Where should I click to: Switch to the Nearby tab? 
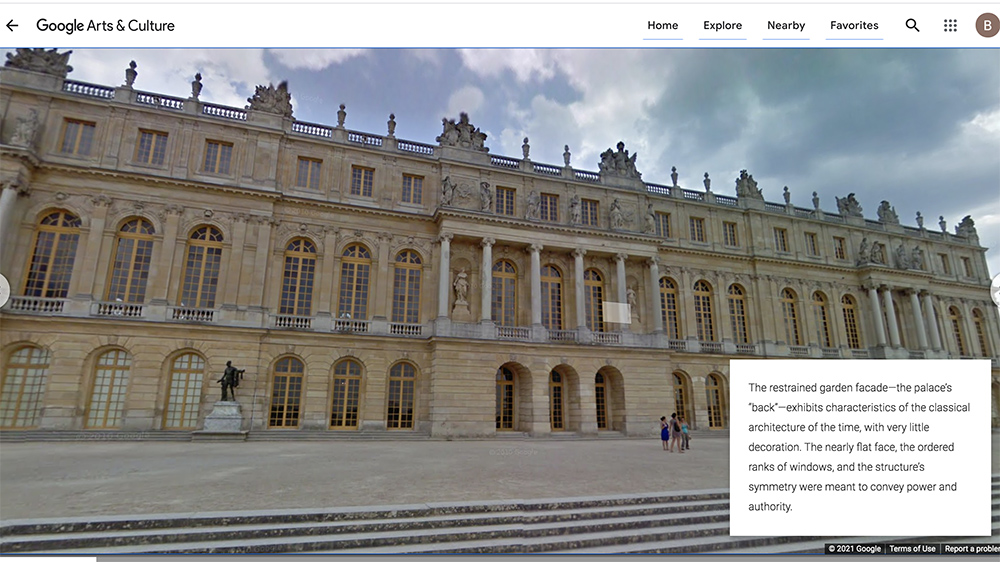click(x=786, y=26)
